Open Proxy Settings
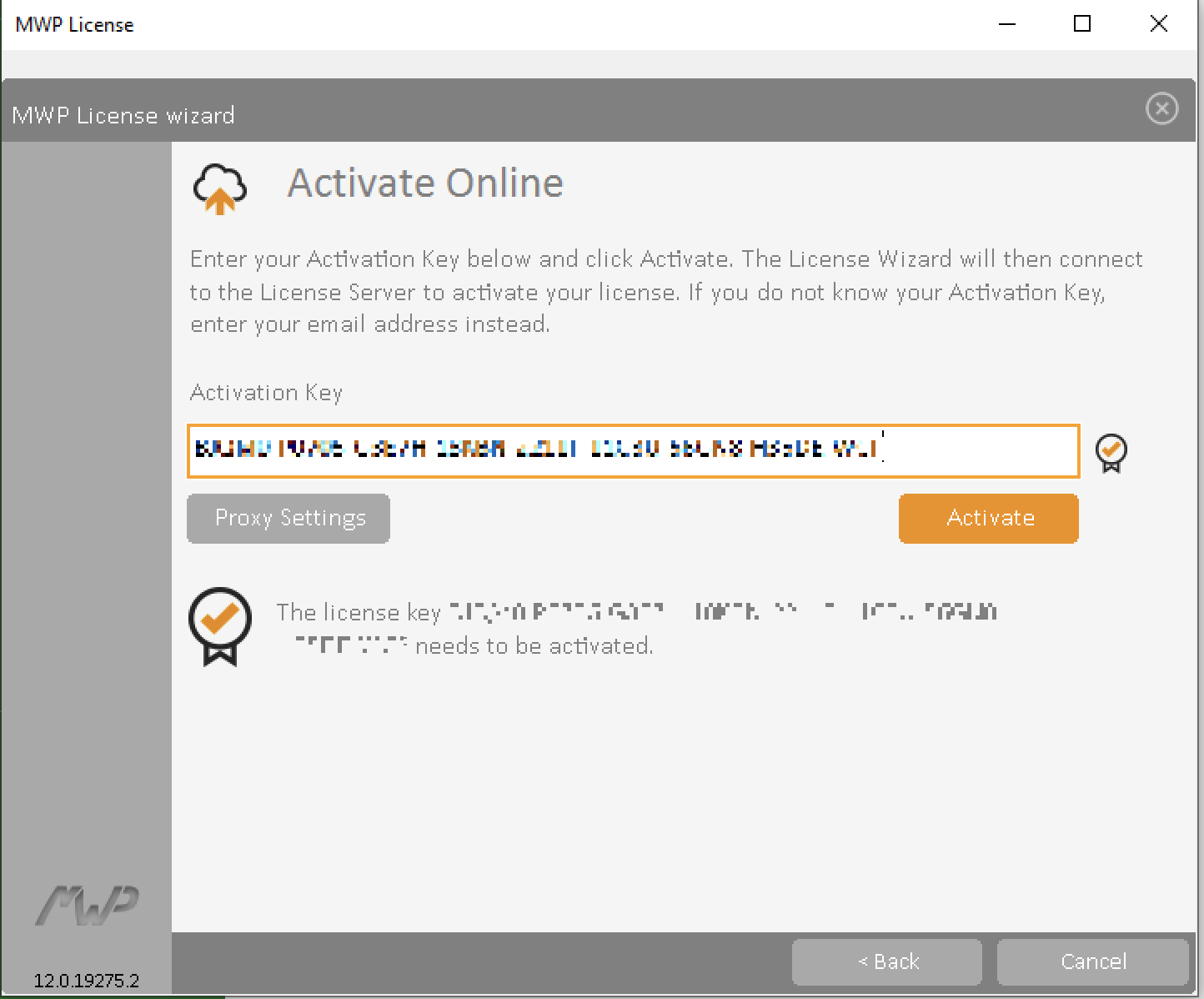 pyautogui.click(x=288, y=519)
